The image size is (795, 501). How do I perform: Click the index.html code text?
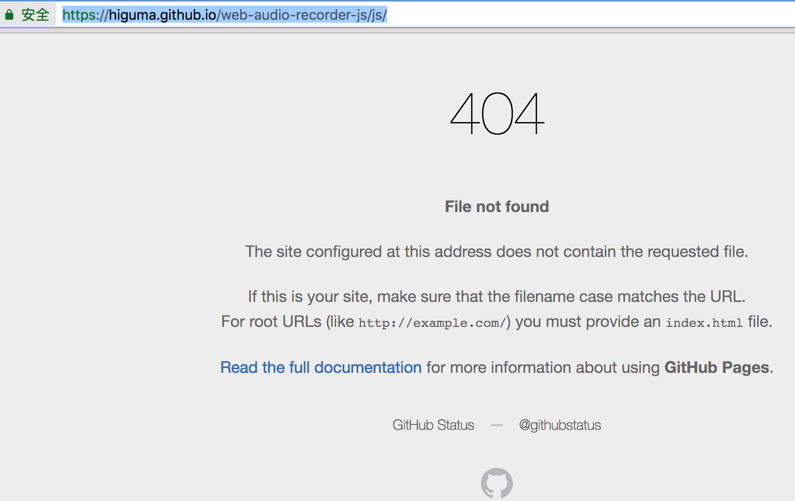(704, 323)
